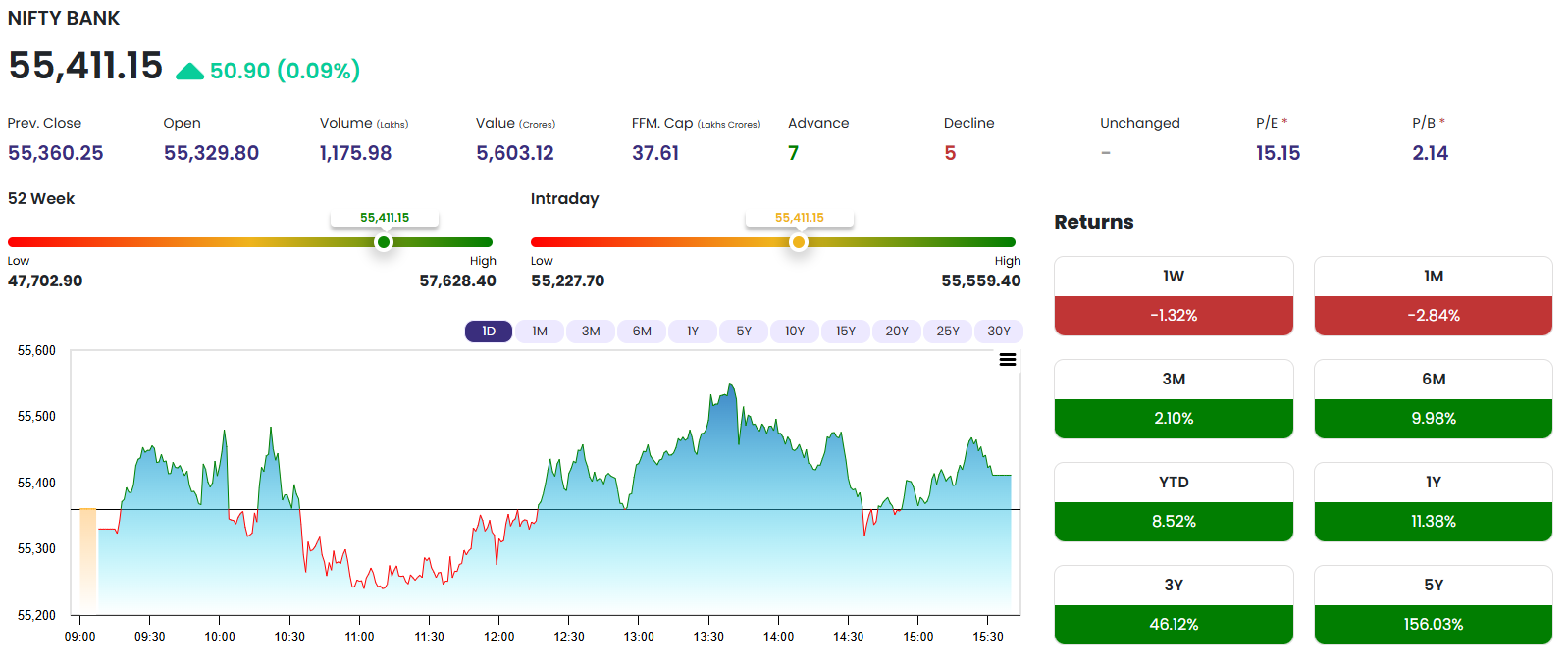Click the 52 Week 55,411.15 tooltip

385,218
